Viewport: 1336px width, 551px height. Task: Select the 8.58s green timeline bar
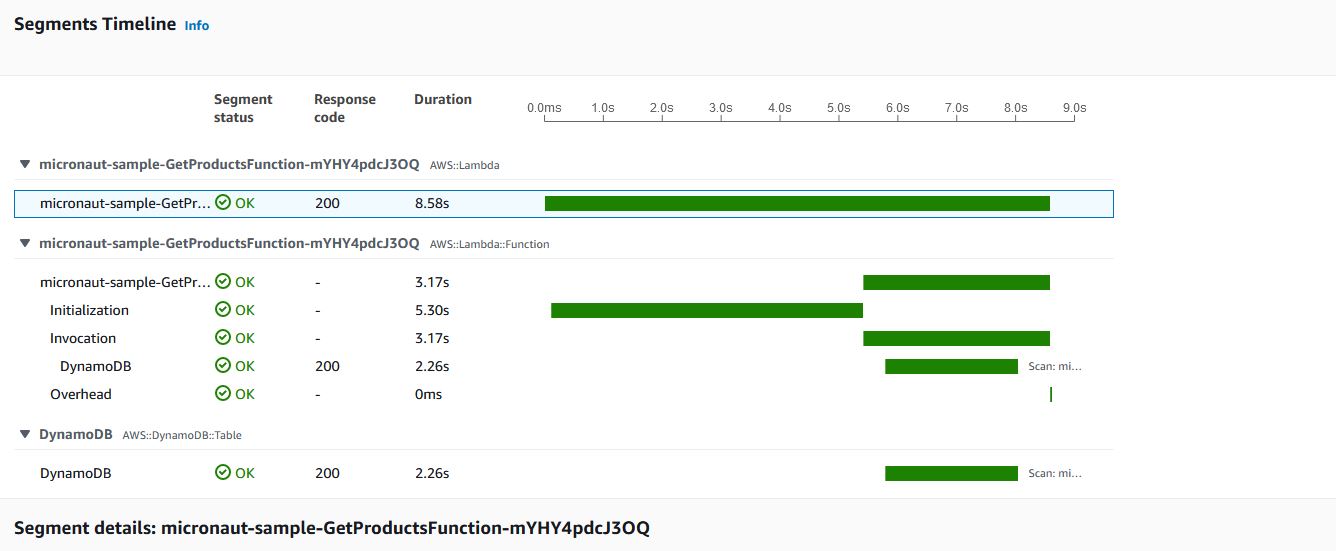[x=797, y=203]
